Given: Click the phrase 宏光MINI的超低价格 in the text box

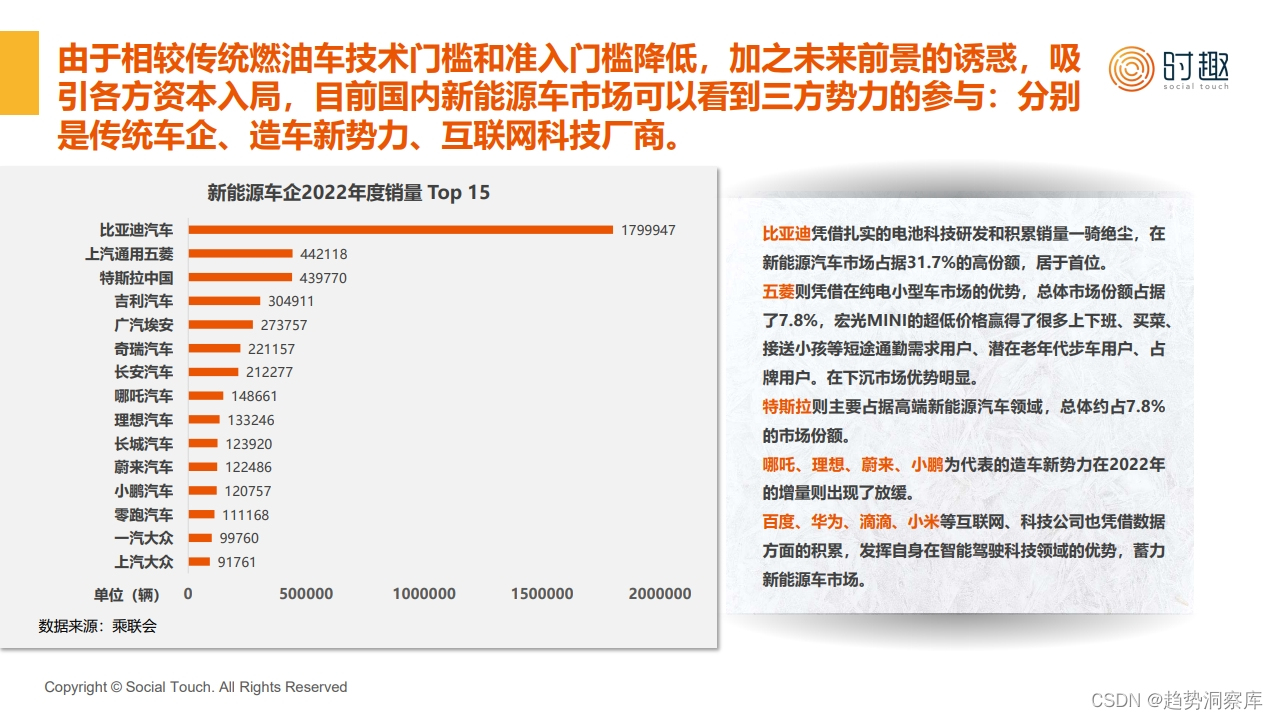Looking at the screenshot, I should coord(900,321).
